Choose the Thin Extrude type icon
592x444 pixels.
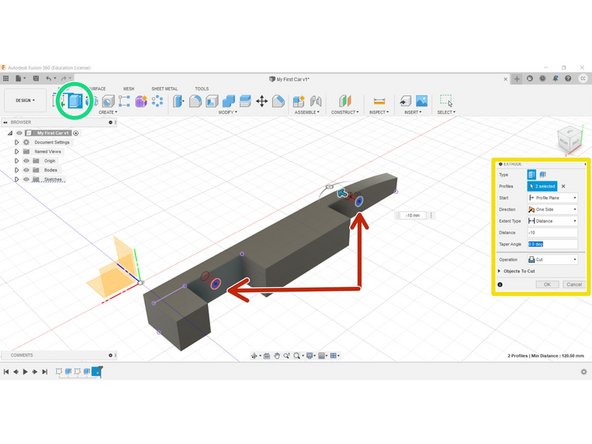coord(543,174)
